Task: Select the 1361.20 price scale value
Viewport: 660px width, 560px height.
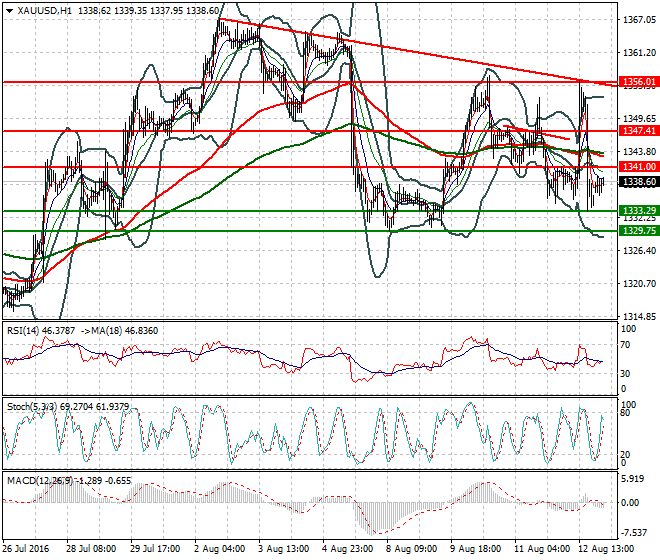Action: (639, 53)
